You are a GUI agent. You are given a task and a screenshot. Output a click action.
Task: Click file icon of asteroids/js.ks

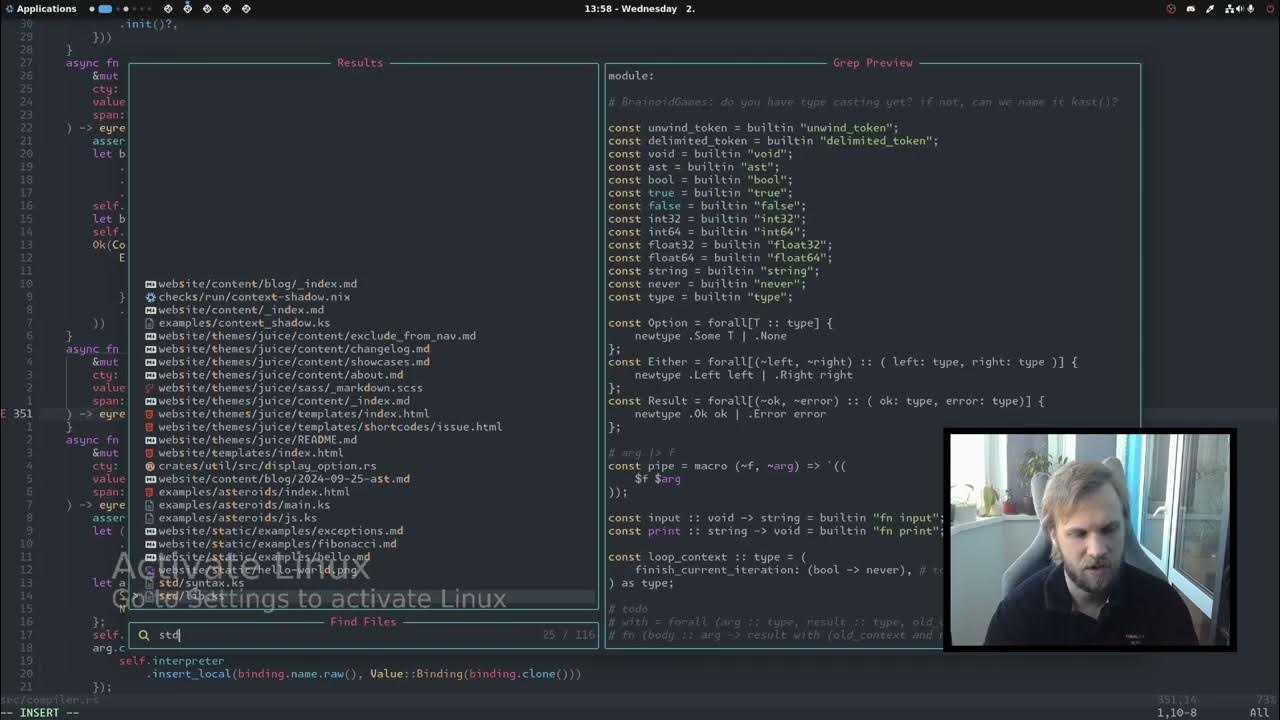150,518
